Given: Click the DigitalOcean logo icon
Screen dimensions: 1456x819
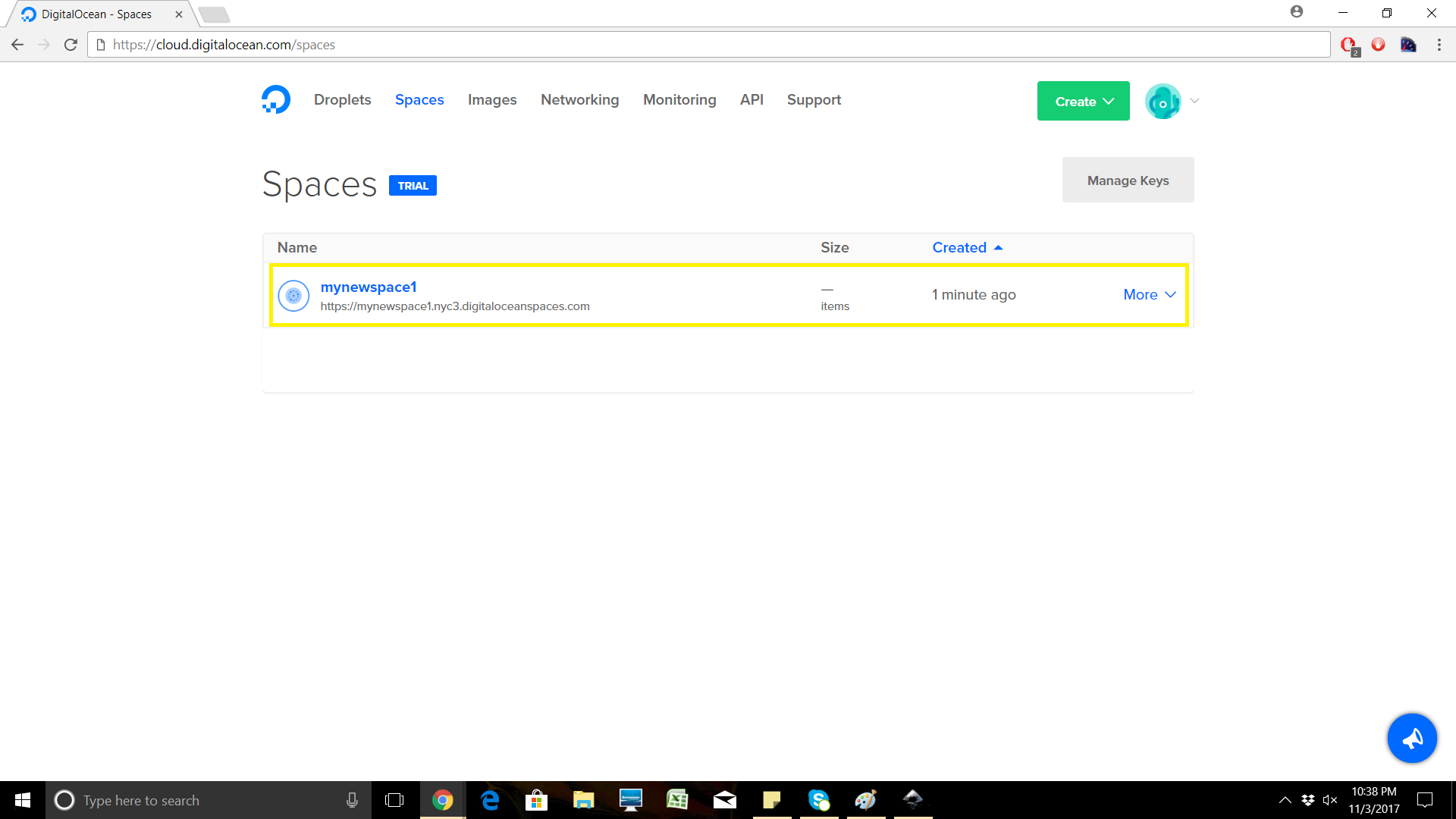Looking at the screenshot, I should click(x=276, y=99).
